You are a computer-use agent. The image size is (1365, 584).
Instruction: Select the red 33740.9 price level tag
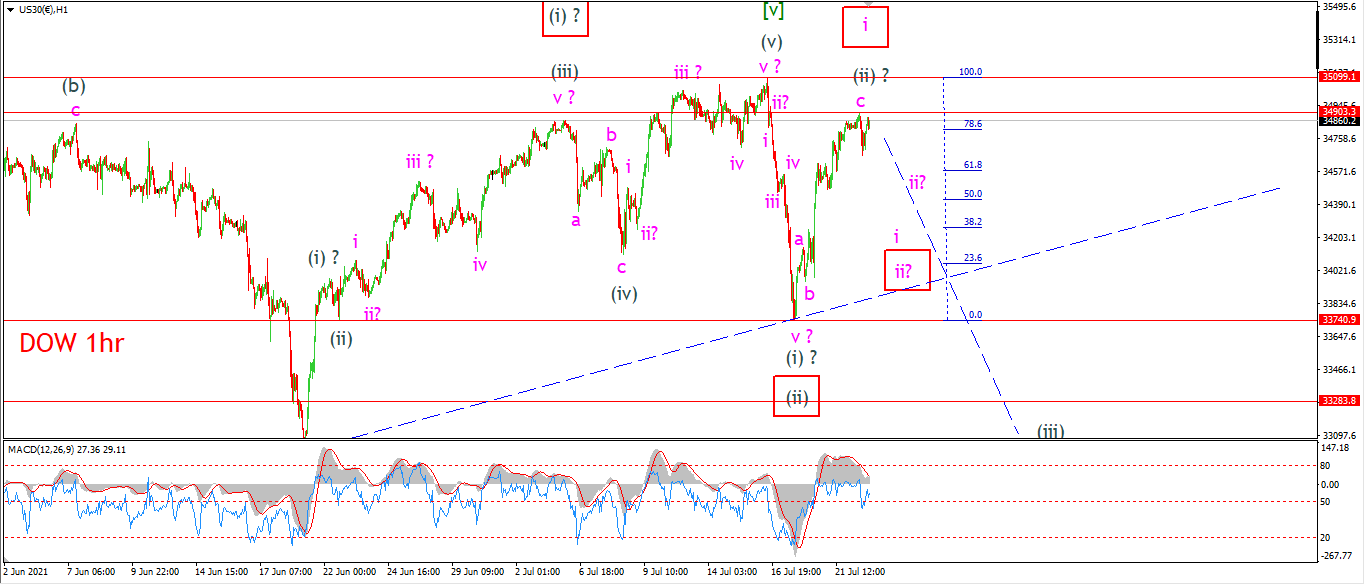pyautogui.click(x=1339, y=320)
